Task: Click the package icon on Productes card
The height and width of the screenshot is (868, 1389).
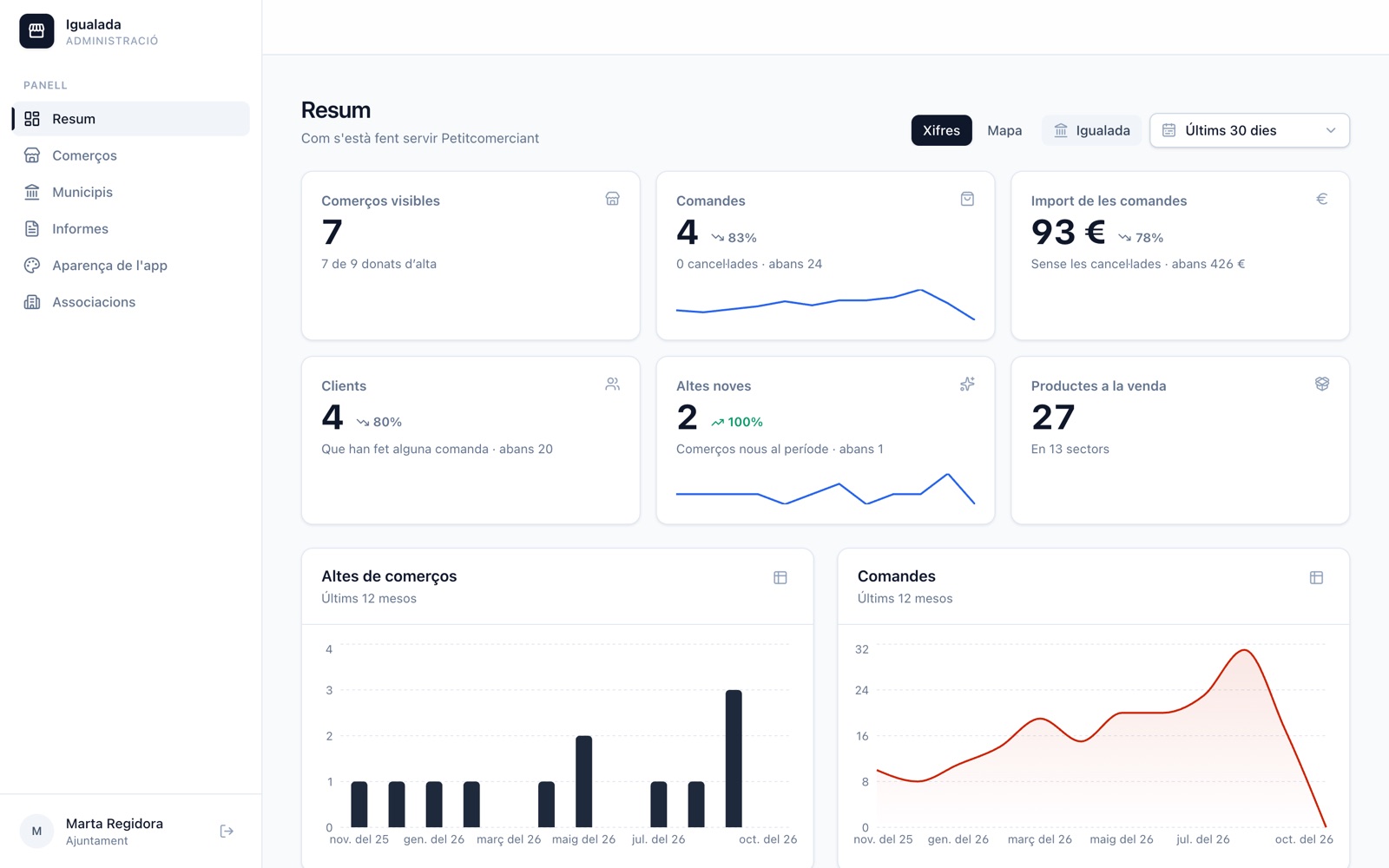Action: [1322, 384]
